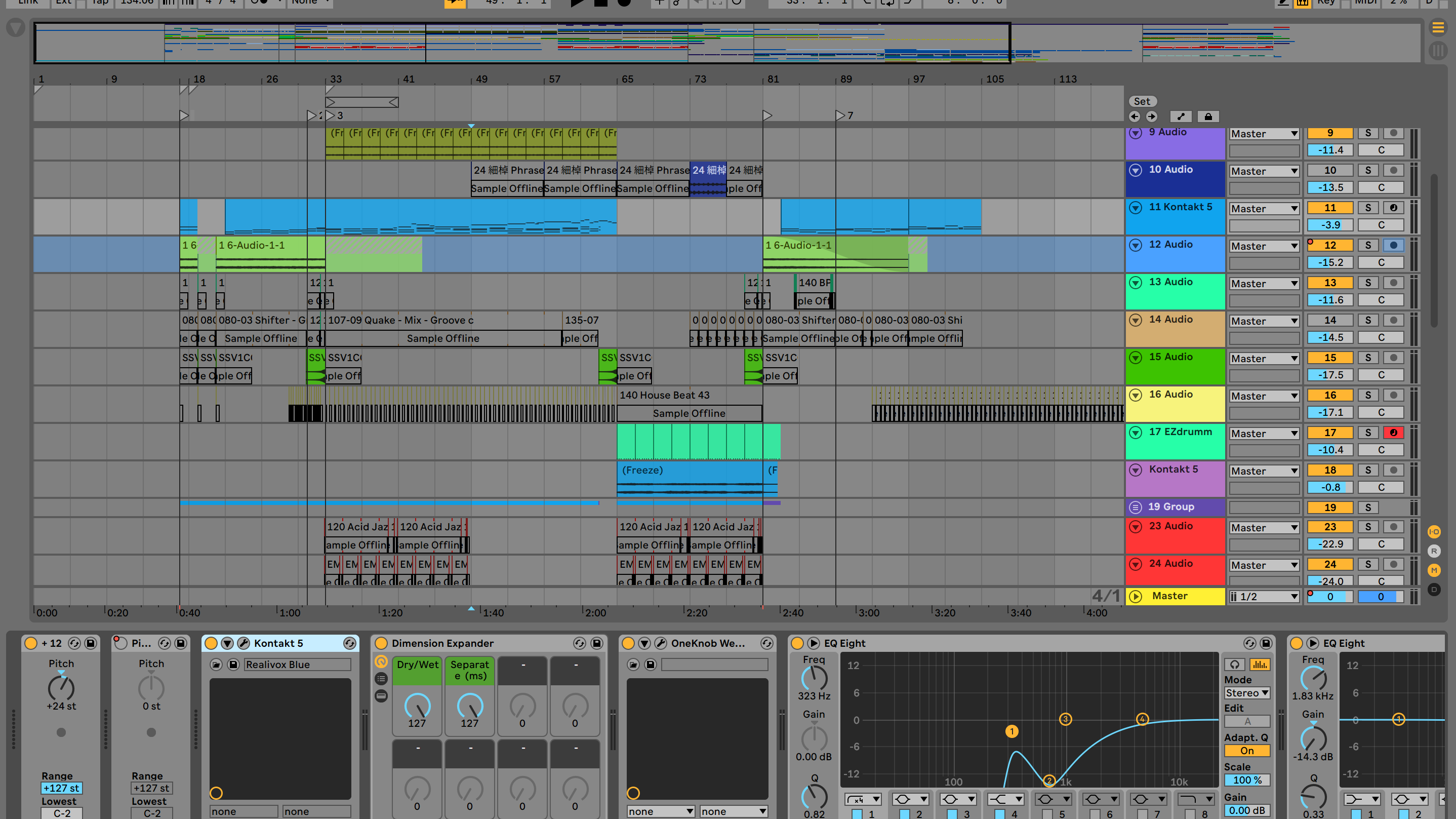
Task: Unfold the 19 Group track
Action: pyautogui.click(x=1136, y=508)
